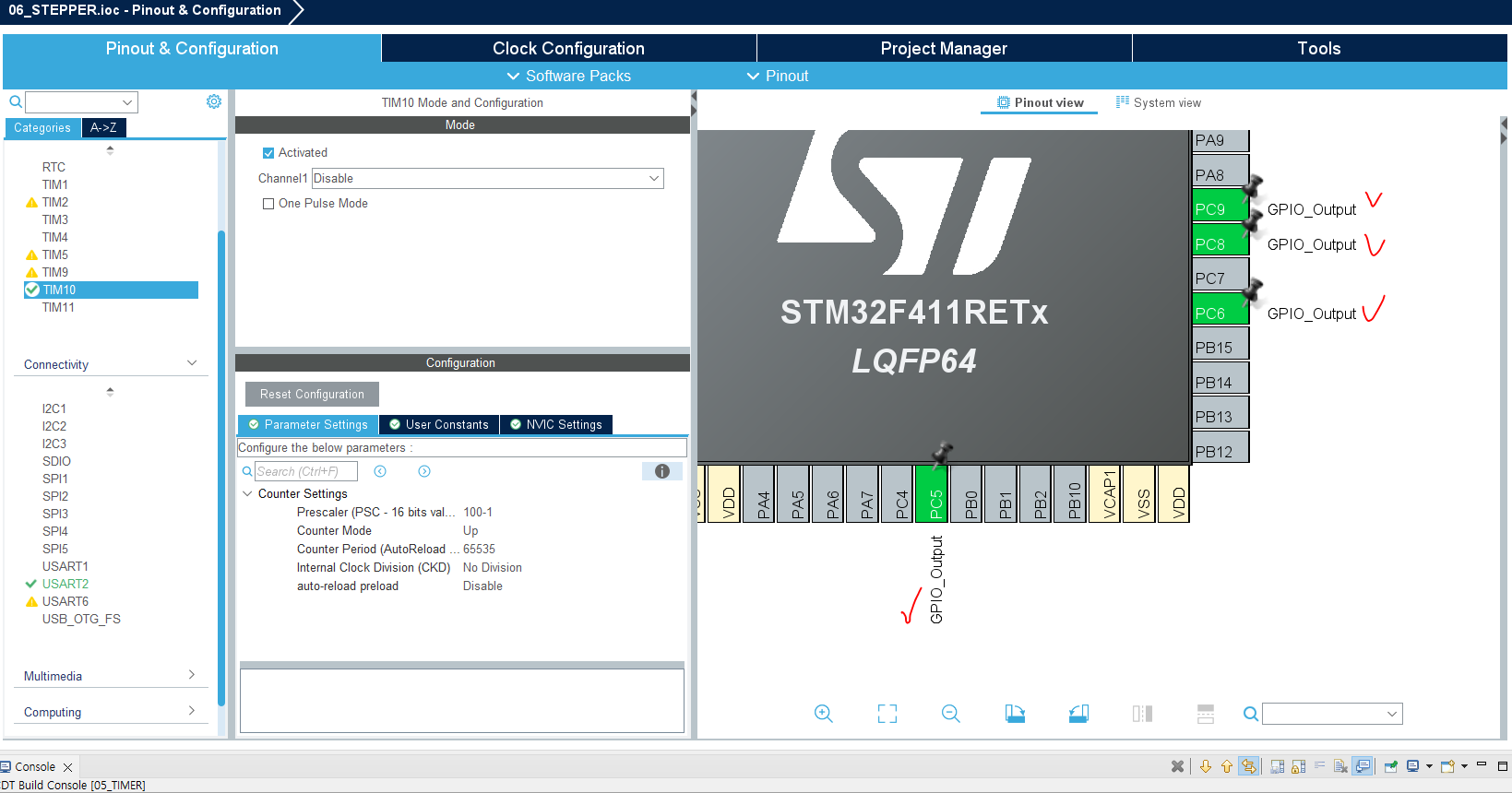The image size is (1512, 793).
Task: Collapse the Connectivity category
Action: [x=192, y=363]
